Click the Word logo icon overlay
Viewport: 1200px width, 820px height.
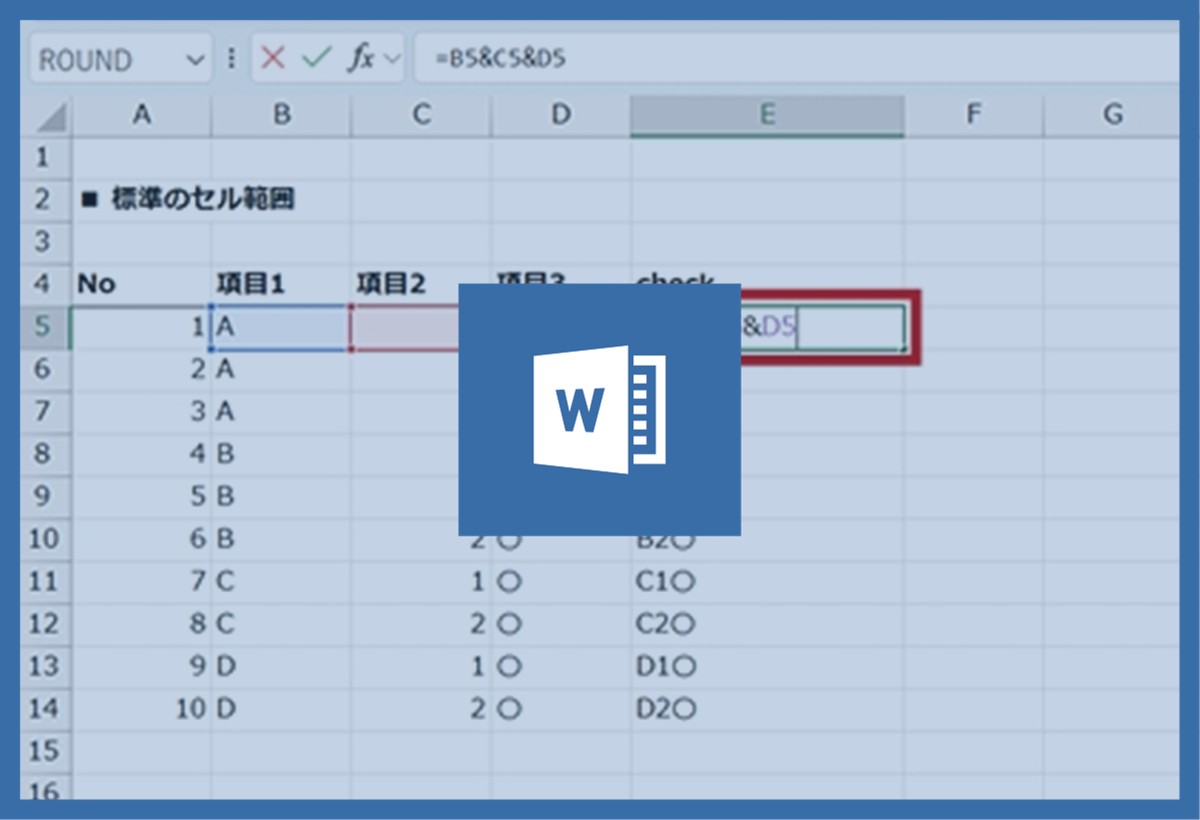point(599,409)
